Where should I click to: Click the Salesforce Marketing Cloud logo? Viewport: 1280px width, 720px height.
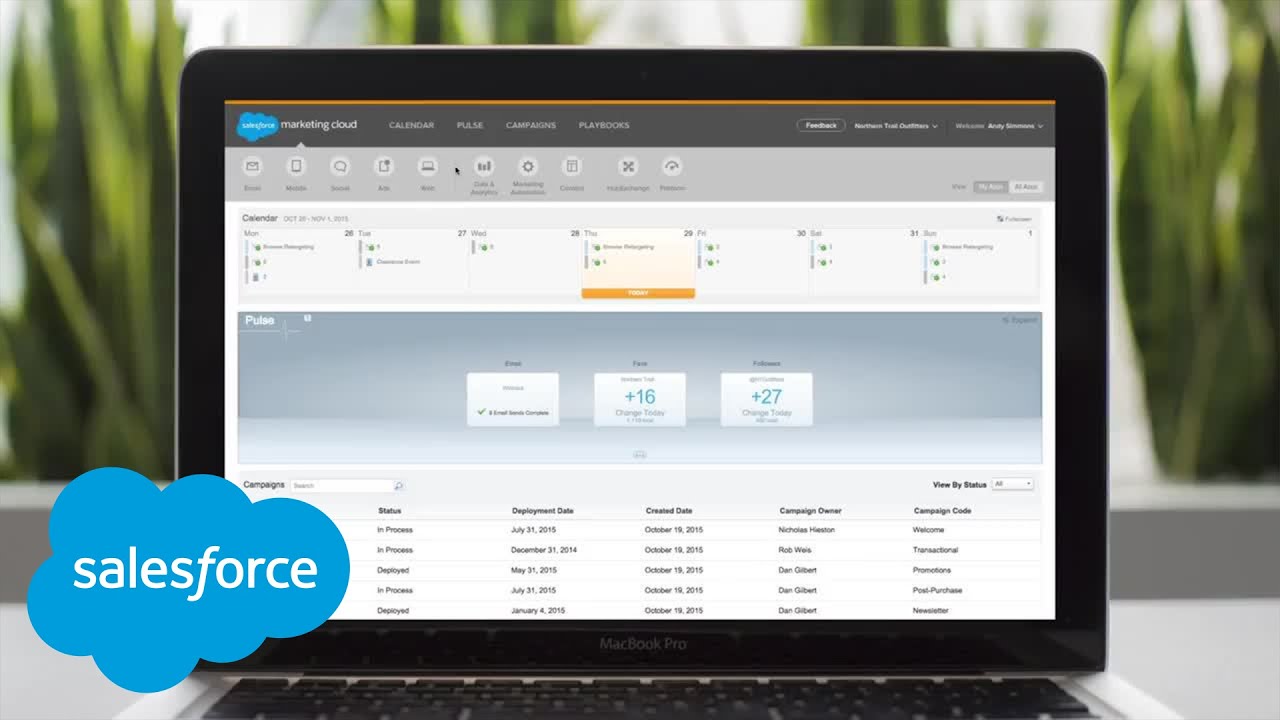pyautogui.click(x=297, y=125)
